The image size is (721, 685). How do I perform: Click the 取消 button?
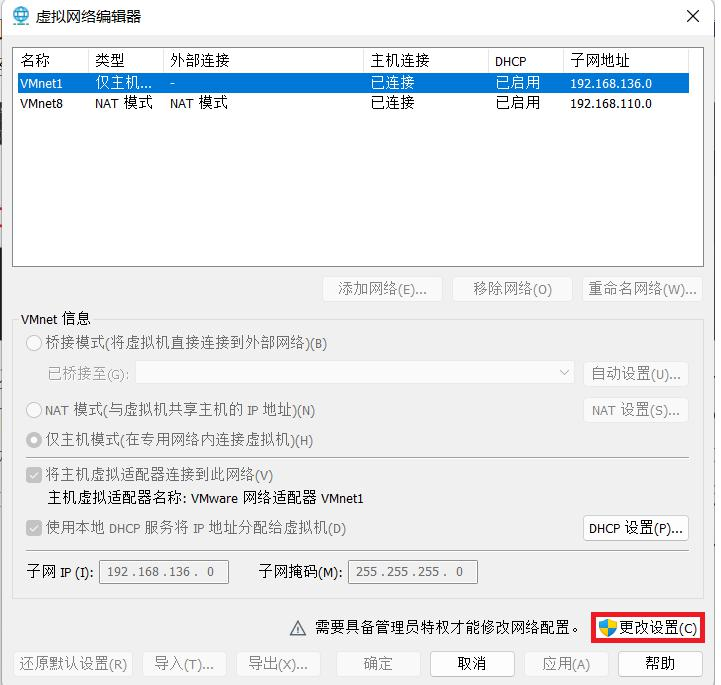coord(472,664)
